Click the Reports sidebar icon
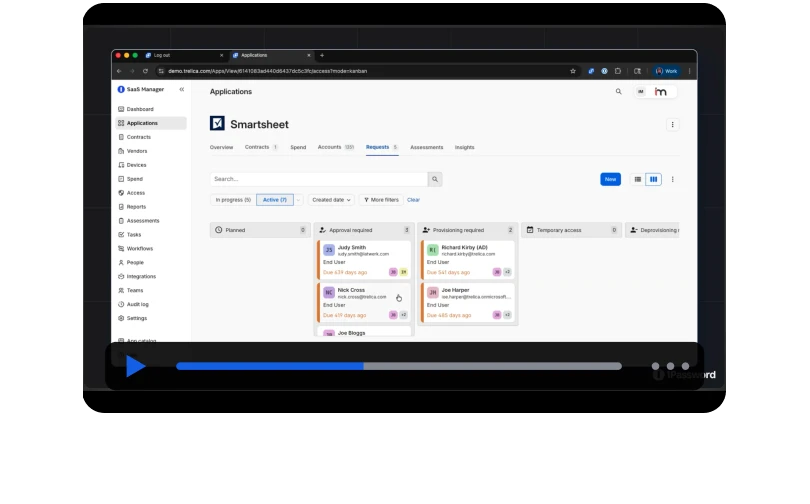 pyautogui.click(x=121, y=207)
